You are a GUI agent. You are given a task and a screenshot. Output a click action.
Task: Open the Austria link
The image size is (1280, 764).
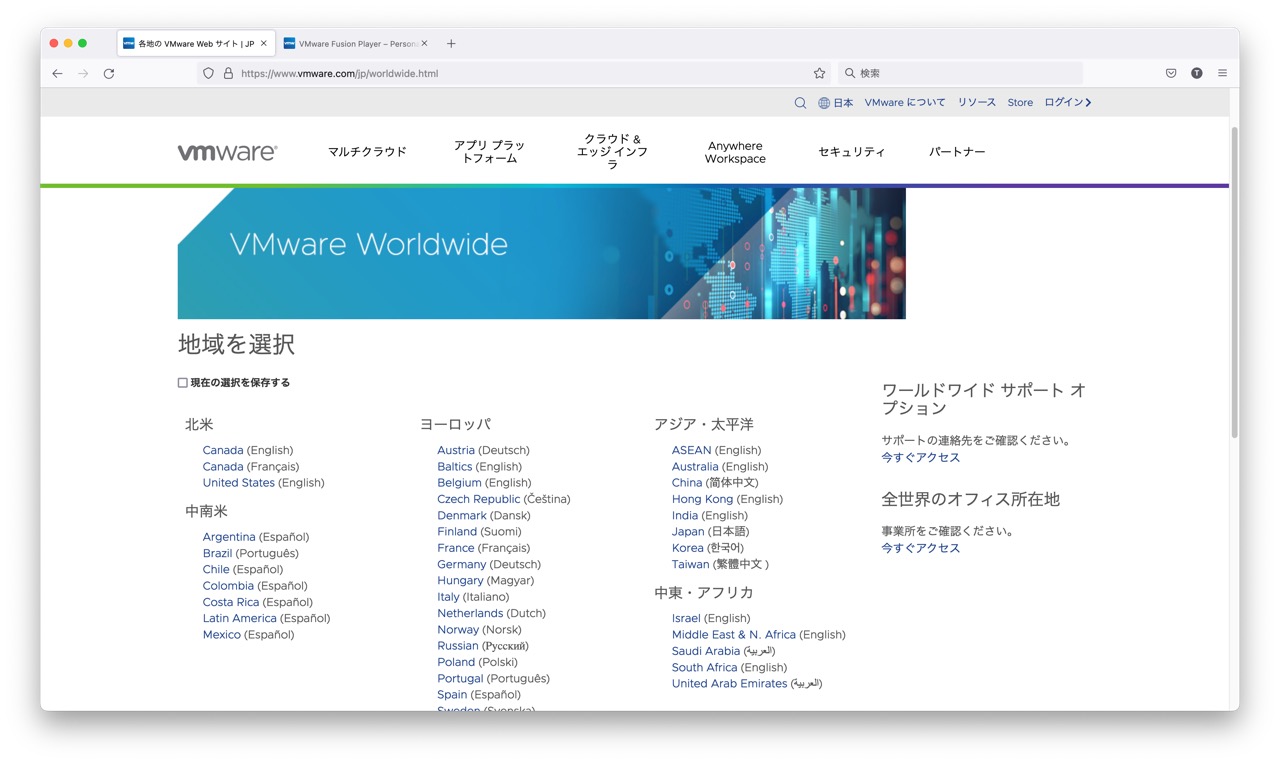click(456, 450)
